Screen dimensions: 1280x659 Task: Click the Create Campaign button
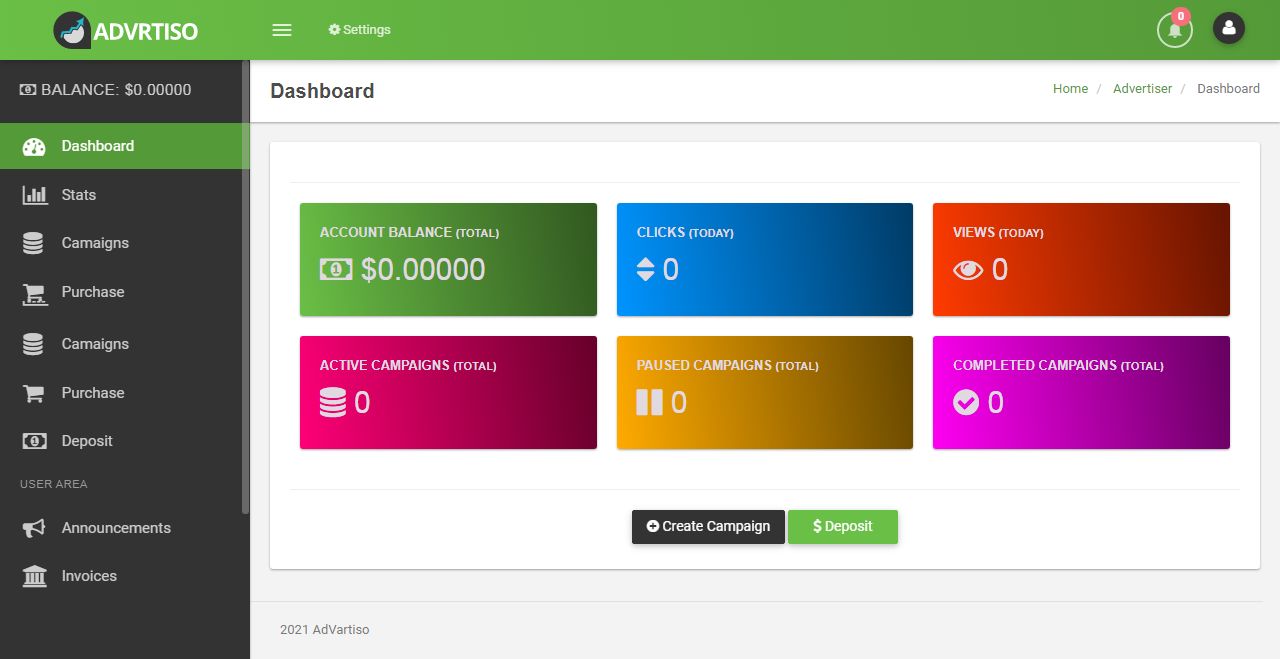[x=708, y=527]
